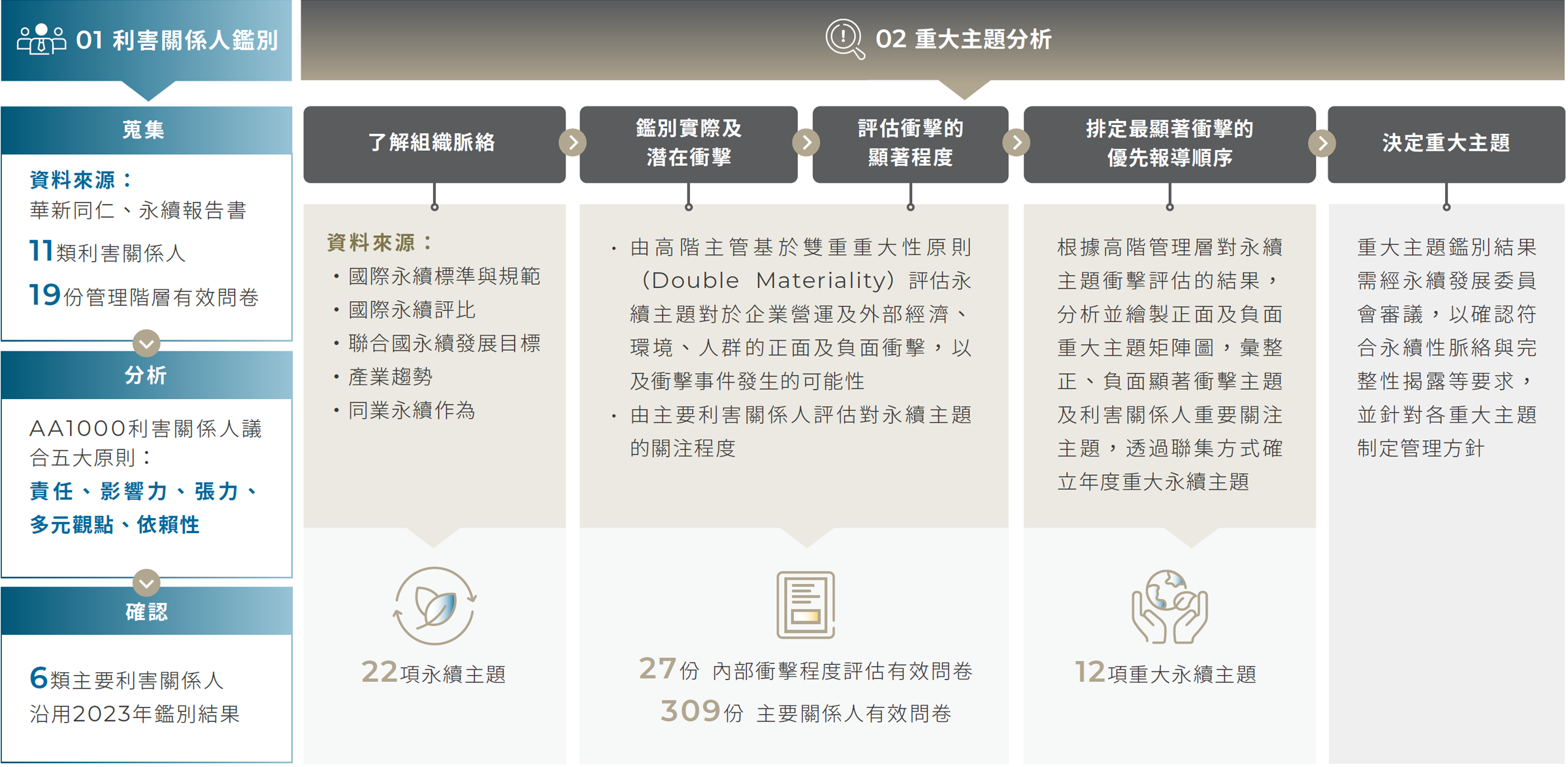The width and height of the screenshot is (1568, 767).
Task: Click down chevron between 蒐集 and 分析
Action: click(146, 343)
